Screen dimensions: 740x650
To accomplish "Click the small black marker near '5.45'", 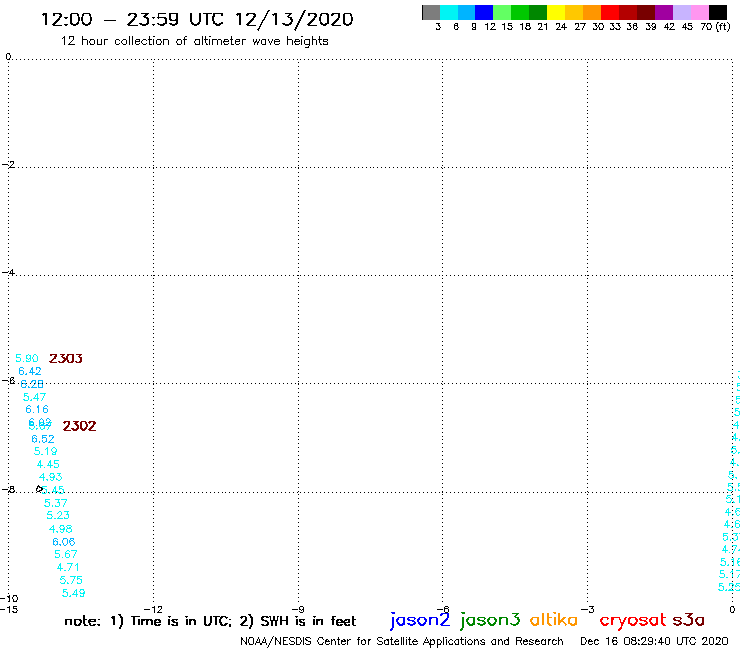I will (x=39, y=489).
